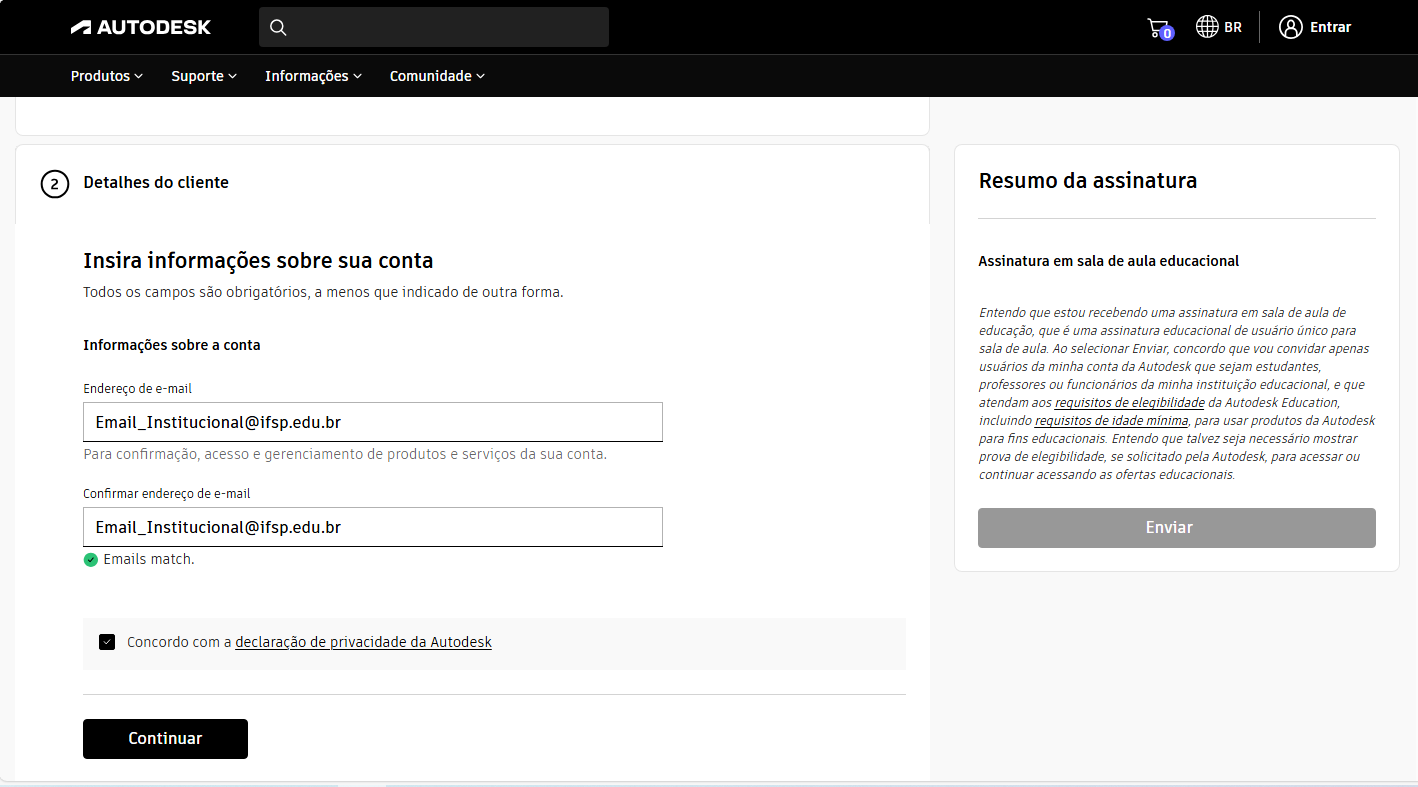Click the Continuar button
This screenshot has width=1418, height=787.
click(165, 739)
